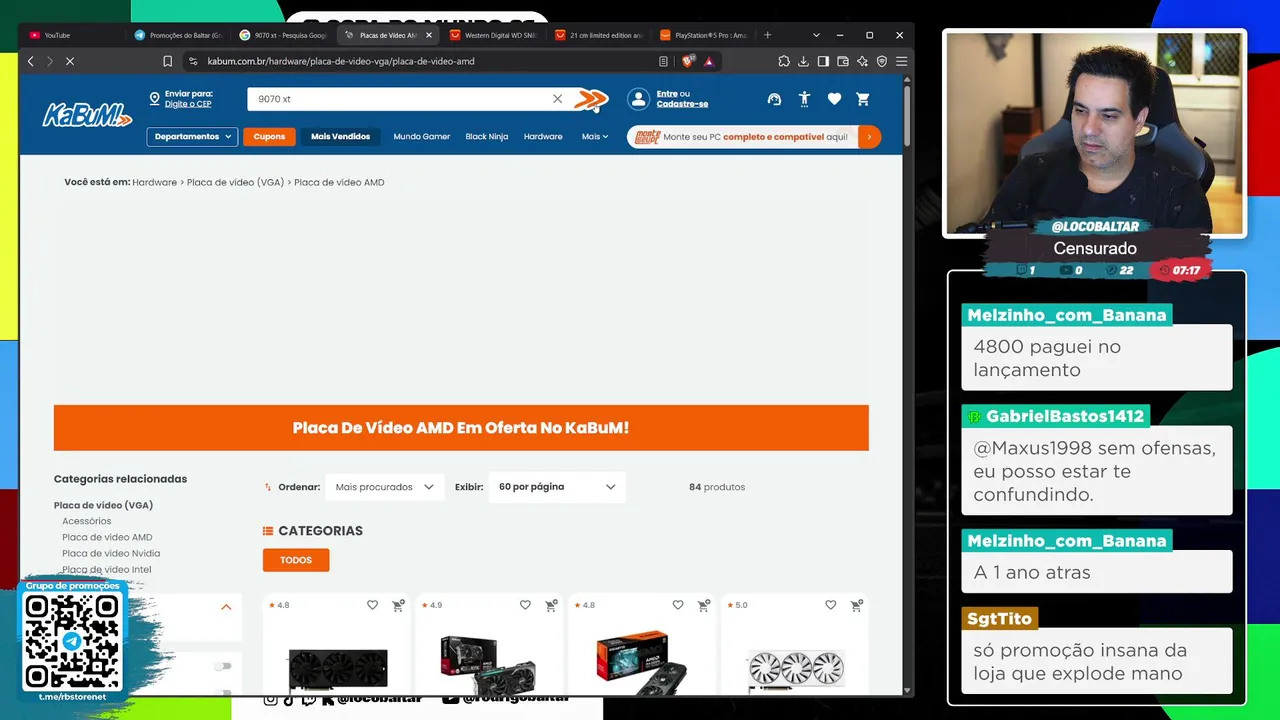The height and width of the screenshot is (720, 1280).
Task: Click the orange TODOS category button
Action: click(x=296, y=560)
